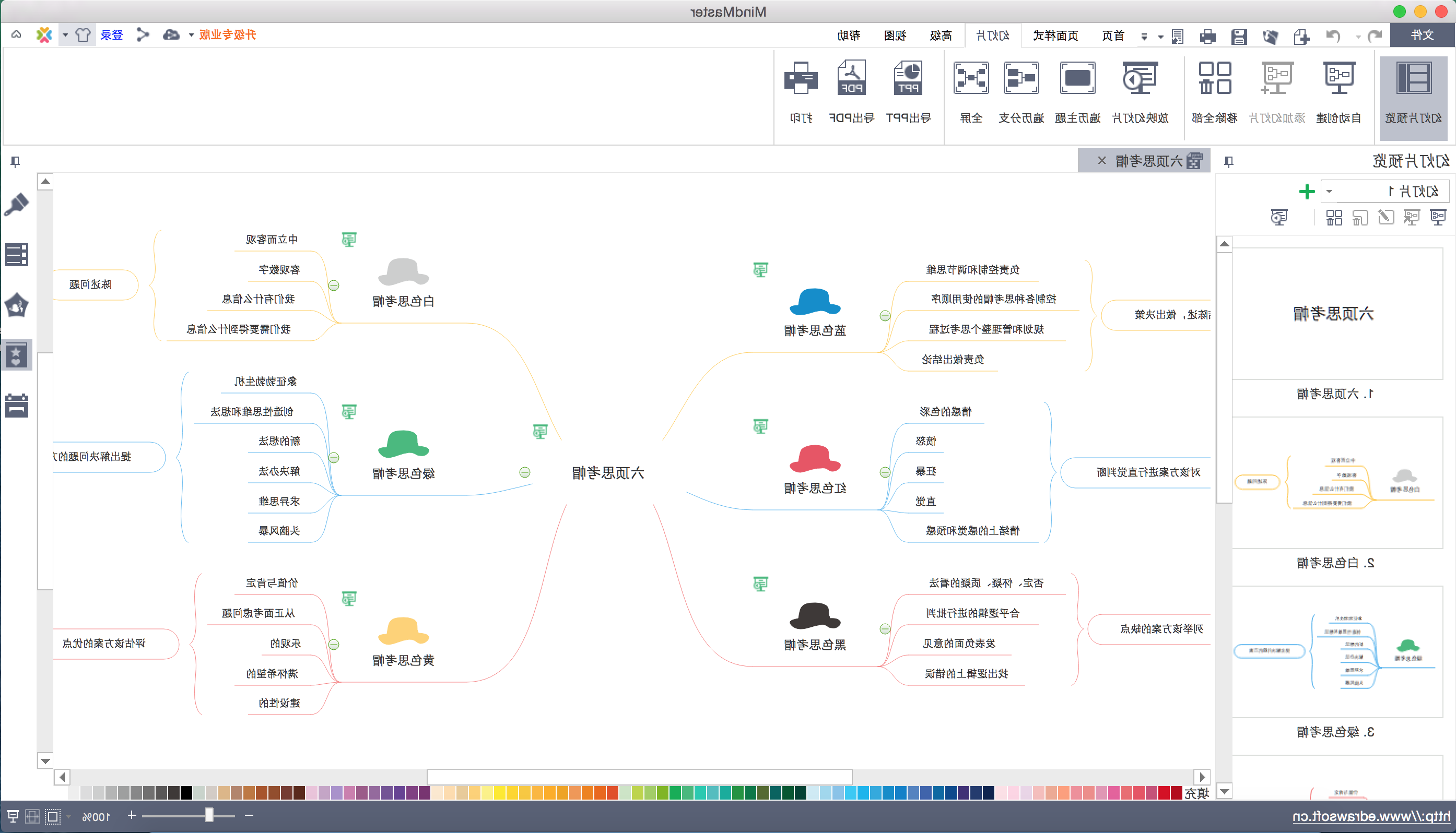The height and width of the screenshot is (833, 1456).
Task: Switch to the 页面样式 tab
Action: coord(1055,35)
